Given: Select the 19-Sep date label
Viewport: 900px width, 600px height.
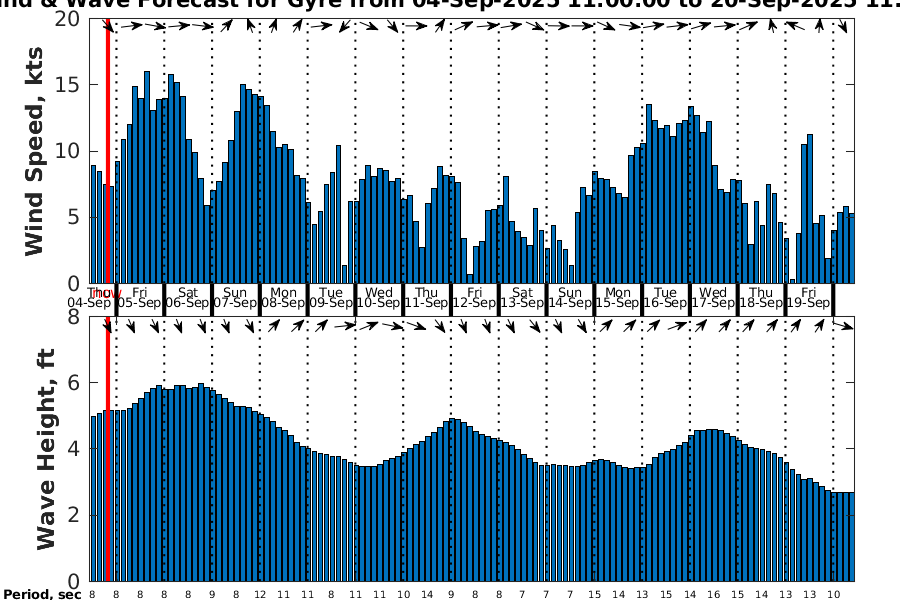Looking at the screenshot, I should click(809, 303).
